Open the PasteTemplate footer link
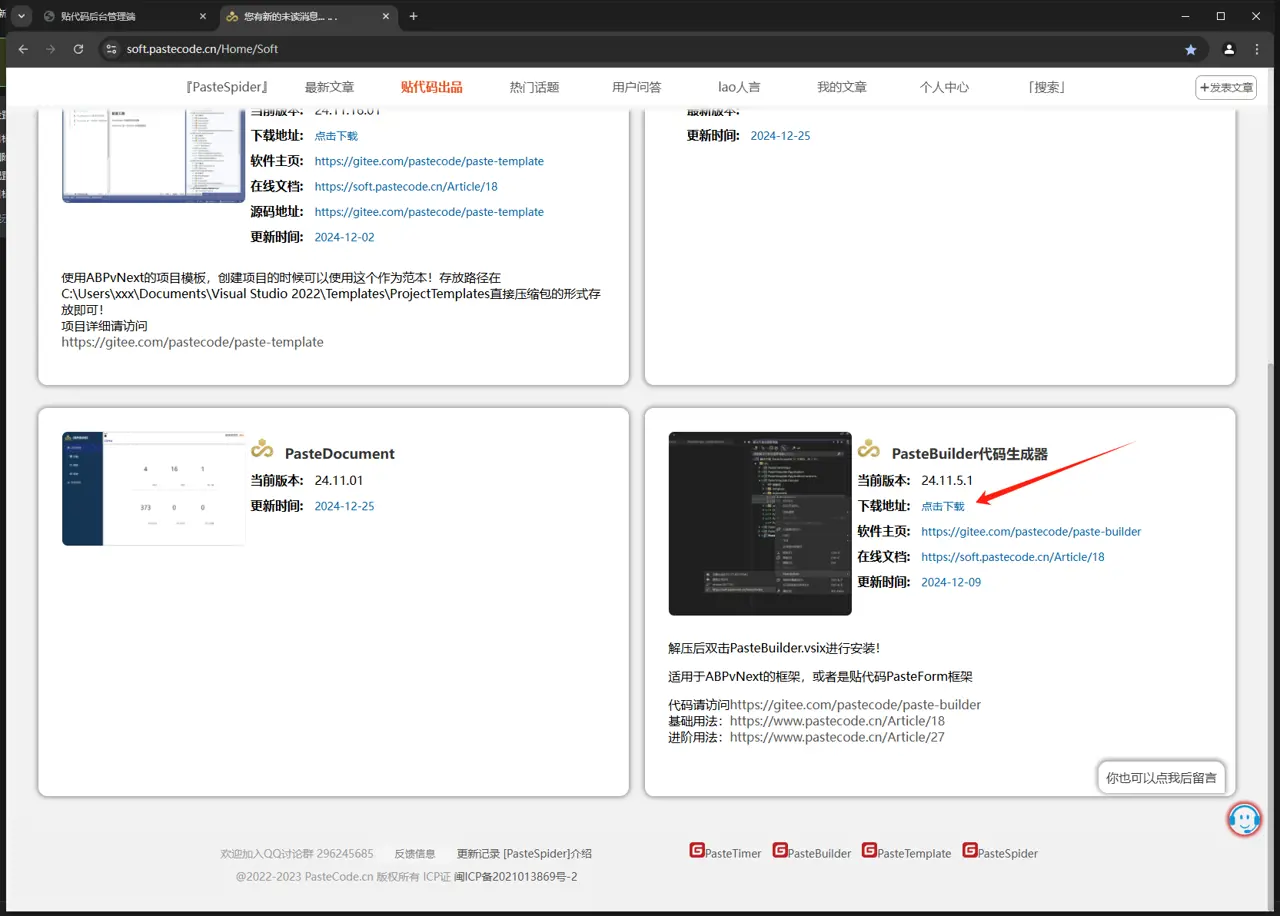This screenshot has height=916, width=1280. click(914, 854)
